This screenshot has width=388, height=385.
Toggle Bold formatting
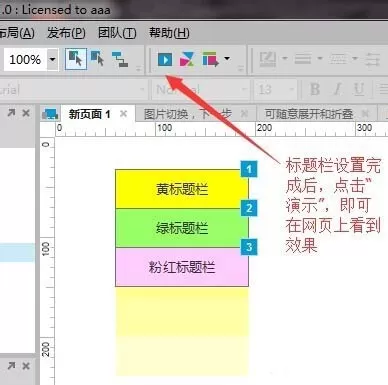pyautogui.click(x=315, y=89)
